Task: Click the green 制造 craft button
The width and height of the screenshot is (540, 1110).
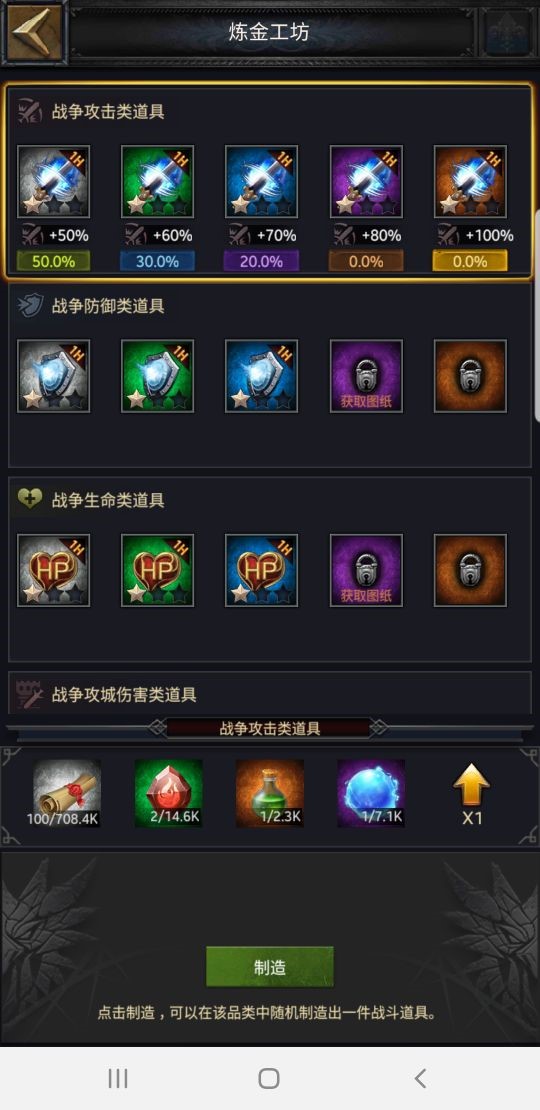Action: 270,967
